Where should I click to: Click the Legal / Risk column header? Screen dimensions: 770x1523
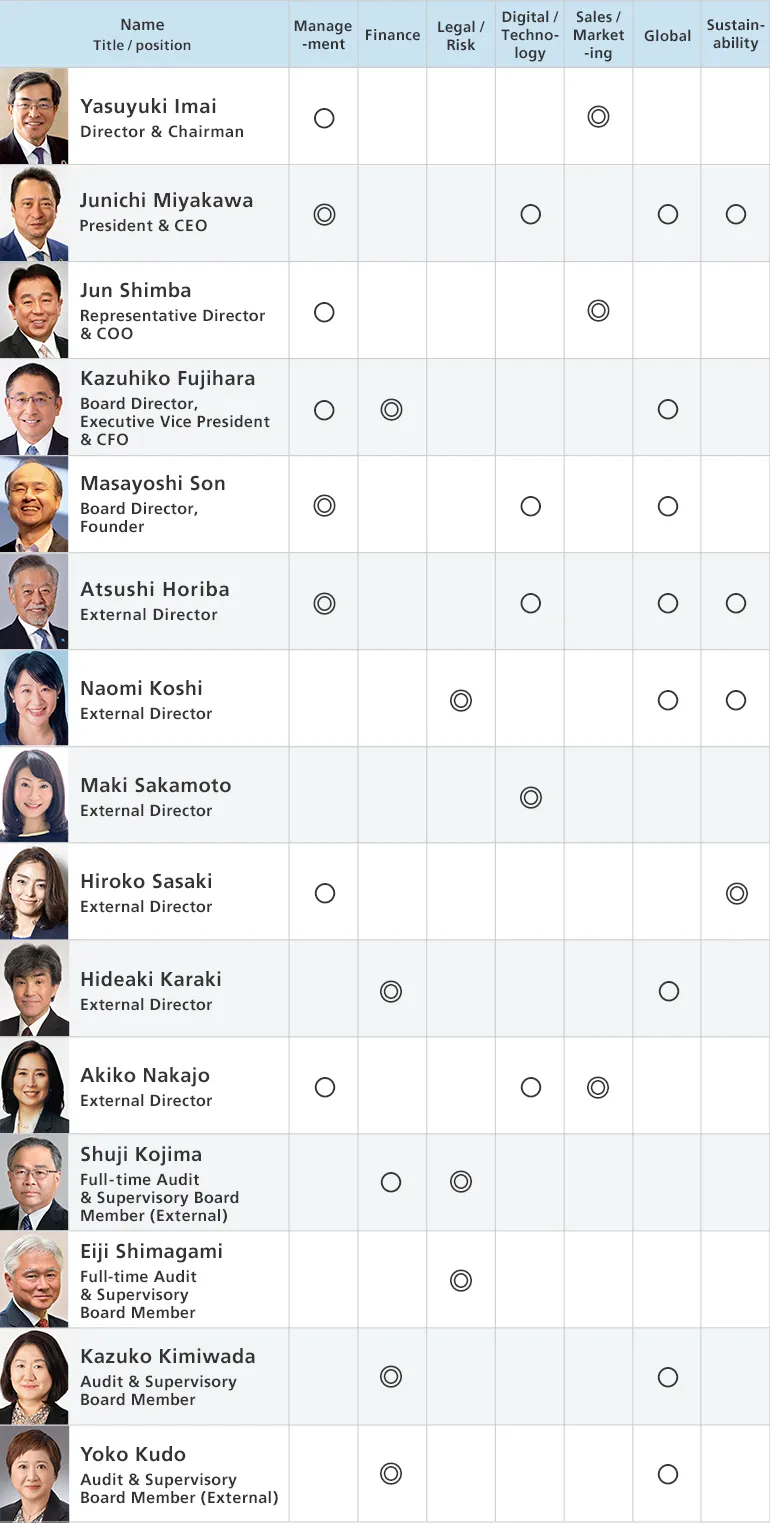click(x=461, y=35)
